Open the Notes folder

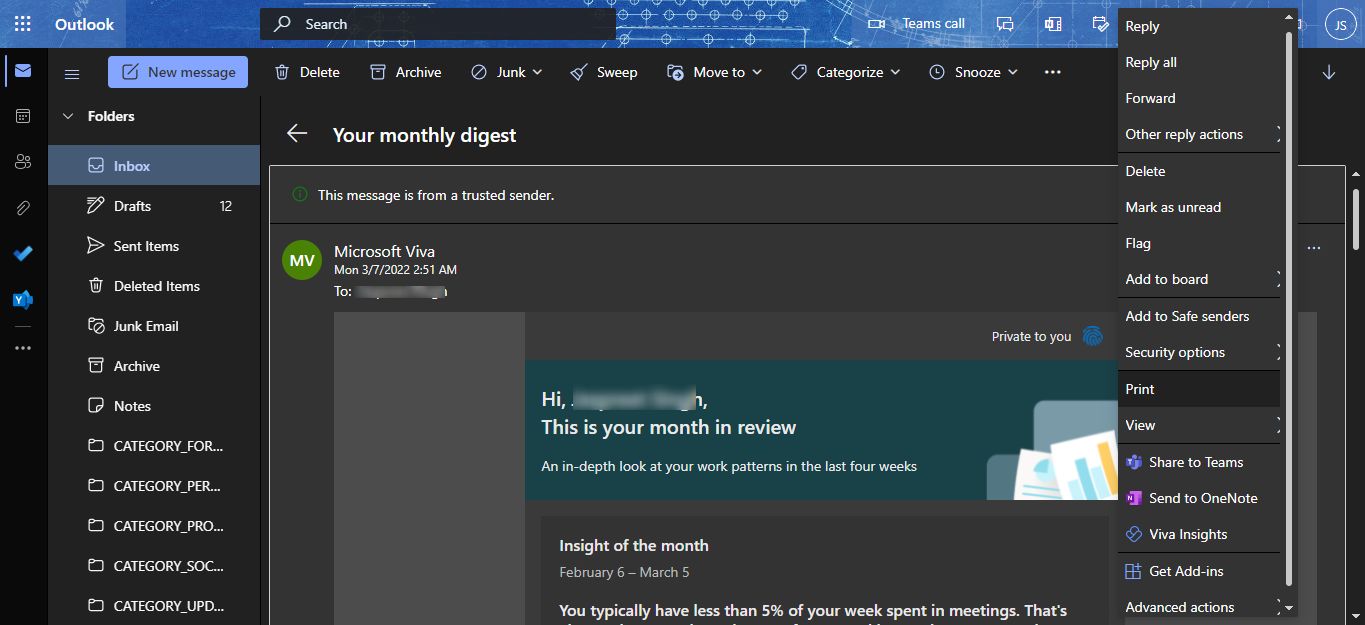[154, 406]
